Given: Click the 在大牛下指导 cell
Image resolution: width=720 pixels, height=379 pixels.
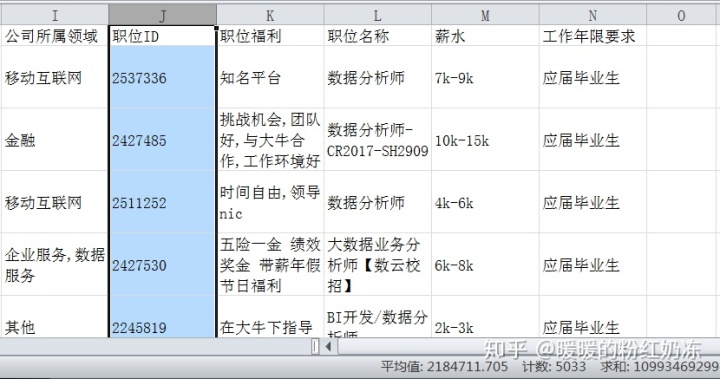Looking at the screenshot, I should 270,317.
